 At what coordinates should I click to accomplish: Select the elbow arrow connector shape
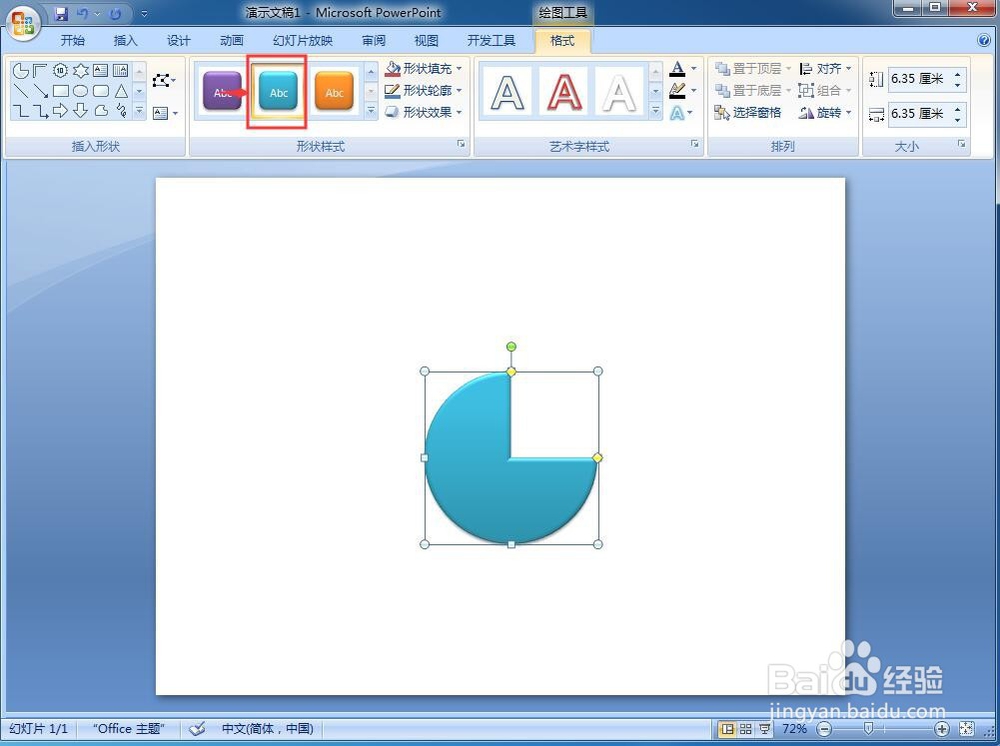point(40,111)
